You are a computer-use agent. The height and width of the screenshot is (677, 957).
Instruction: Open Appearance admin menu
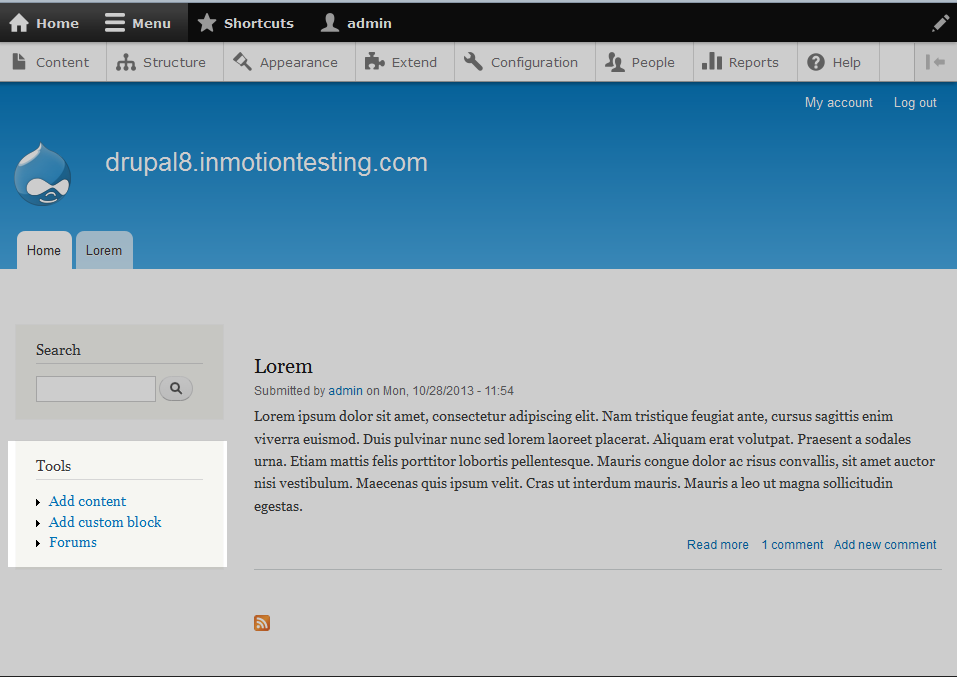coord(289,62)
